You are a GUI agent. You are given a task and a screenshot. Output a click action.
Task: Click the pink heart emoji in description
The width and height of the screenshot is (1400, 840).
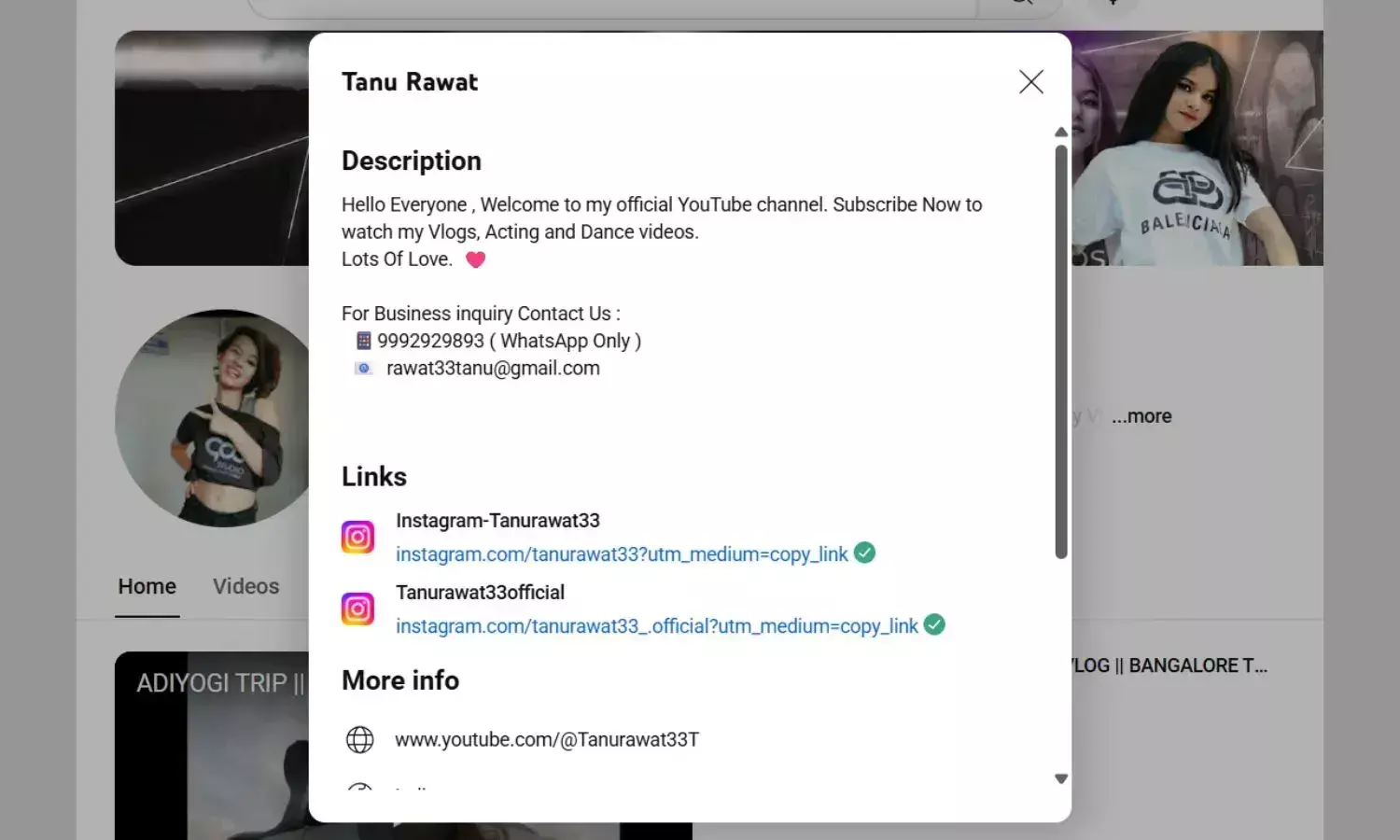pos(475,259)
